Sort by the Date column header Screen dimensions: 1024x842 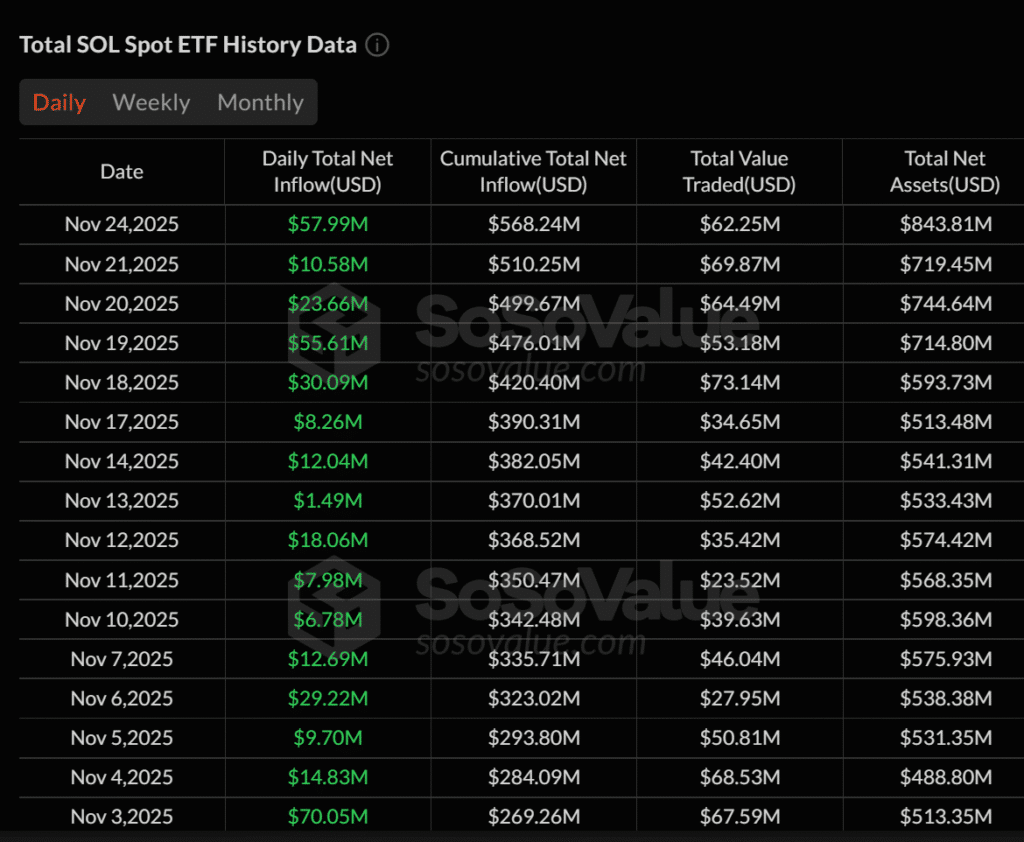(121, 171)
